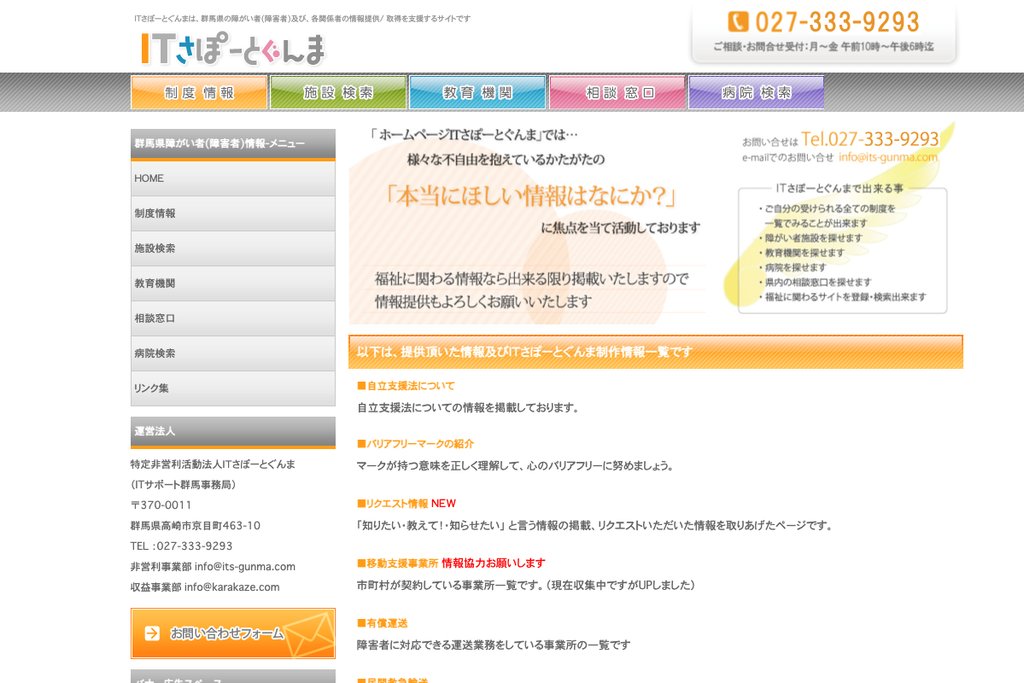1024x683 pixels.
Task: Select HOME in the sidebar menu
Action: [233, 178]
